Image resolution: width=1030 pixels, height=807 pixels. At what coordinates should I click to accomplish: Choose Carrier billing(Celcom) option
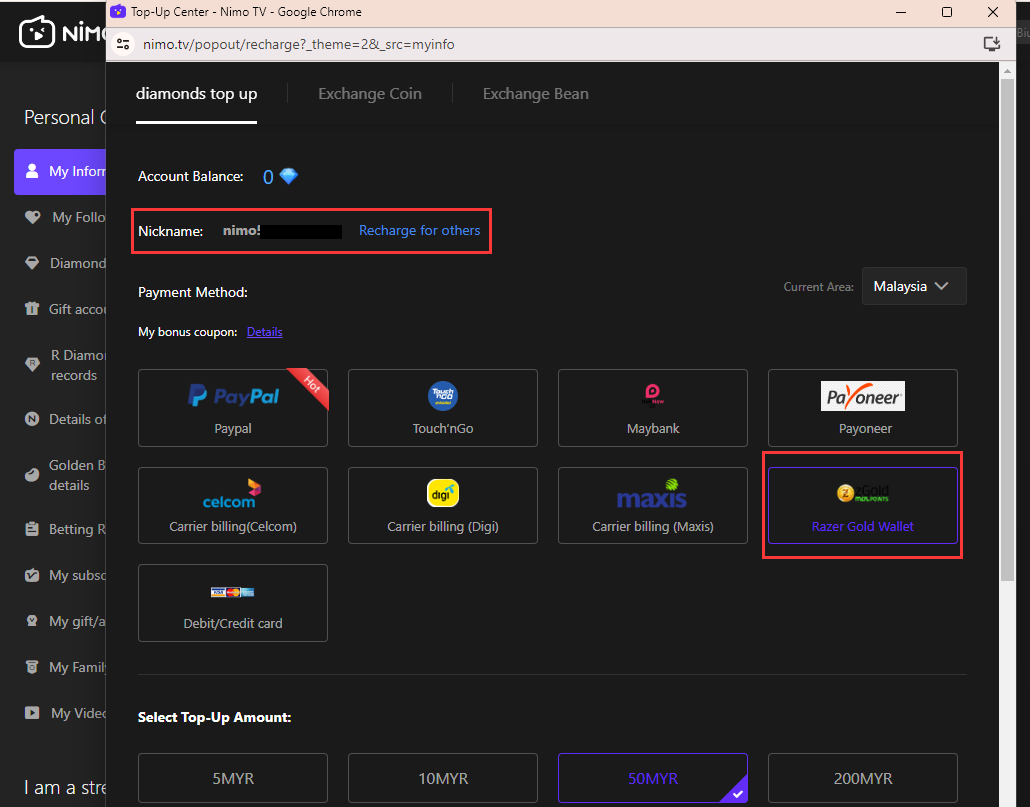[233, 506]
